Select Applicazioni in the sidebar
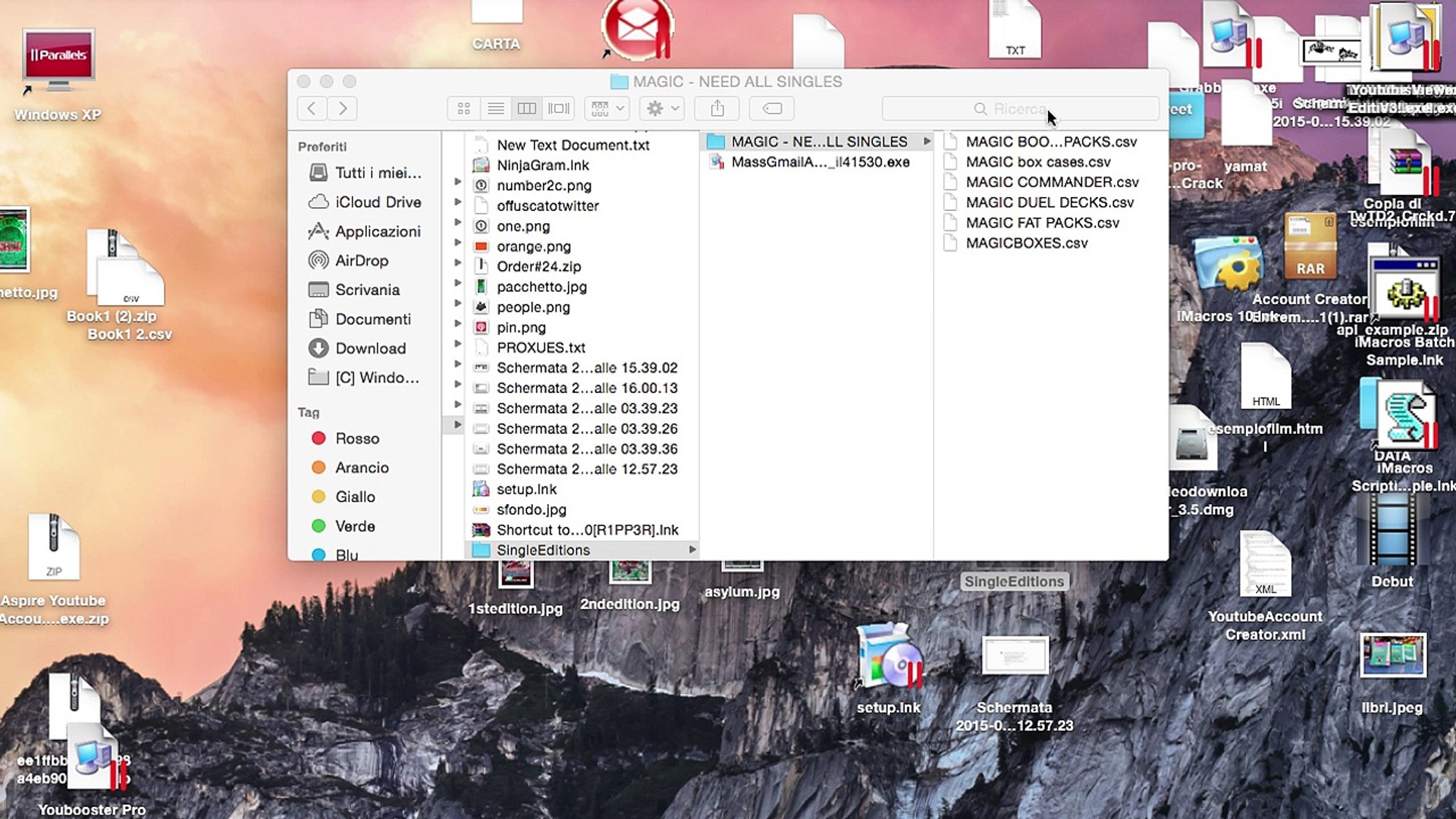The image size is (1456, 819). click(x=378, y=231)
